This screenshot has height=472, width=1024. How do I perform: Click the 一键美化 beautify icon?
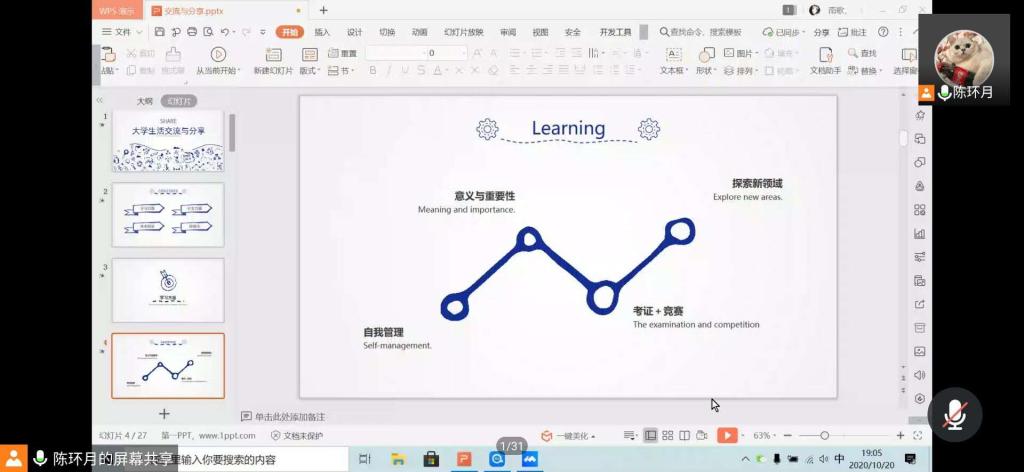coord(547,436)
